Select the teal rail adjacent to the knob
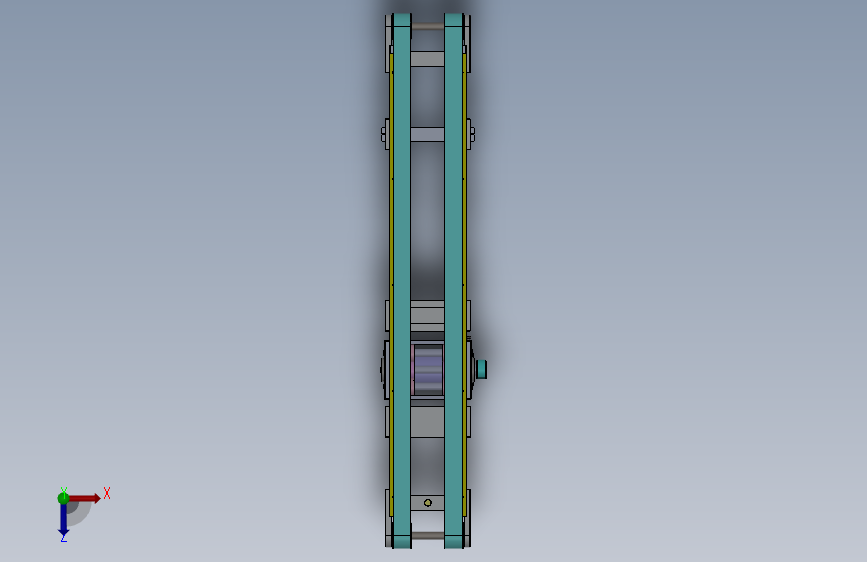 [x=454, y=281]
